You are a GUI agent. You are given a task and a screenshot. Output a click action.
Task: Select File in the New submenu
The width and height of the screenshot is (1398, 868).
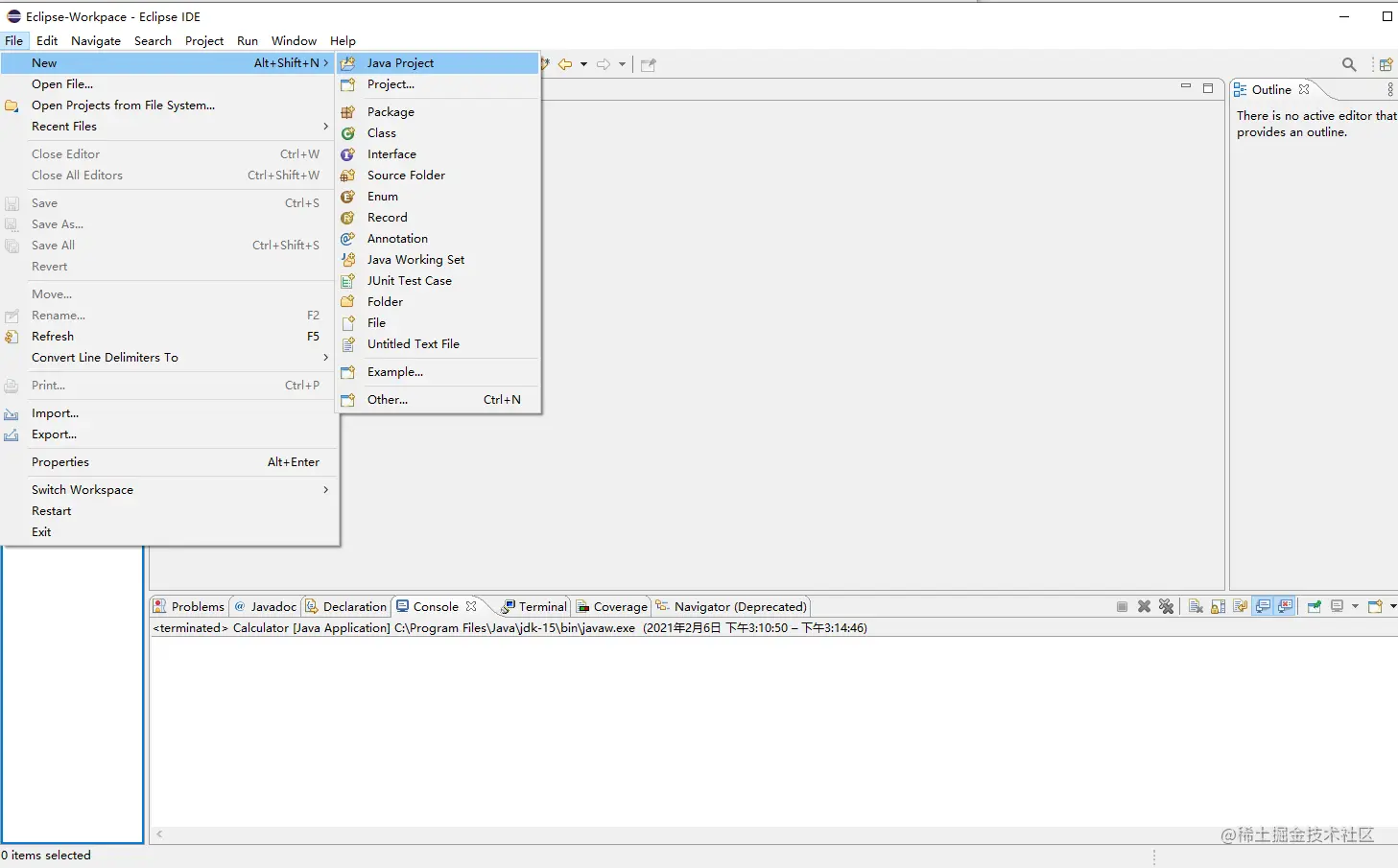(438, 322)
